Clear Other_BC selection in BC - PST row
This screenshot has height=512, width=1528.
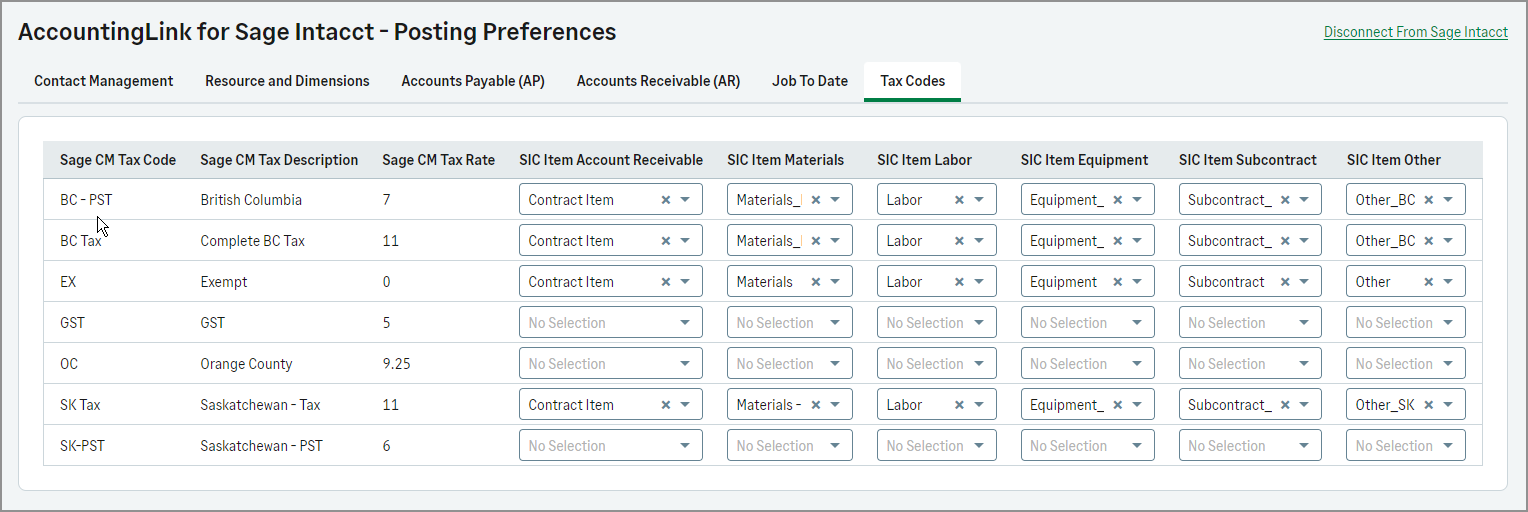pos(1429,200)
